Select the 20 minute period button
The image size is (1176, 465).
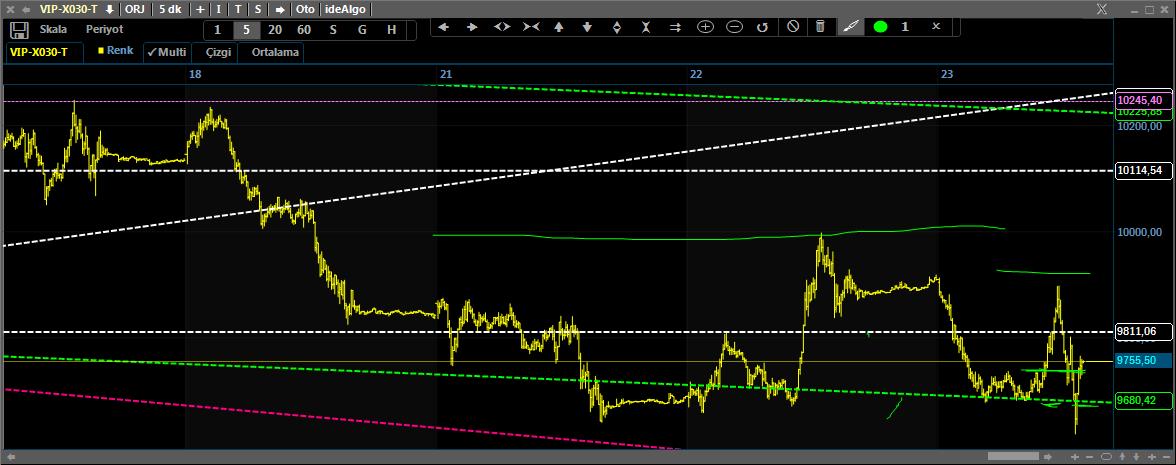pyautogui.click(x=275, y=30)
